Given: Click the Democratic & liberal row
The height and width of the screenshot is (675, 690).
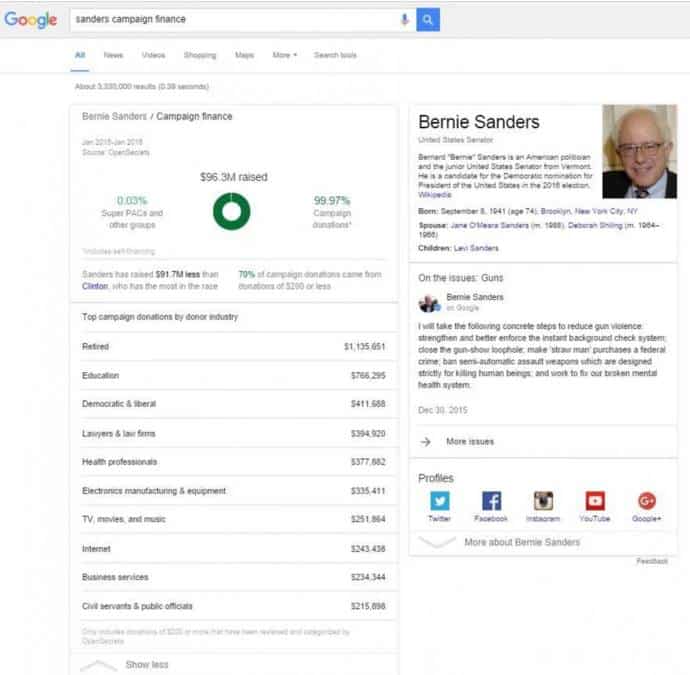Looking at the screenshot, I should click(234, 404).
